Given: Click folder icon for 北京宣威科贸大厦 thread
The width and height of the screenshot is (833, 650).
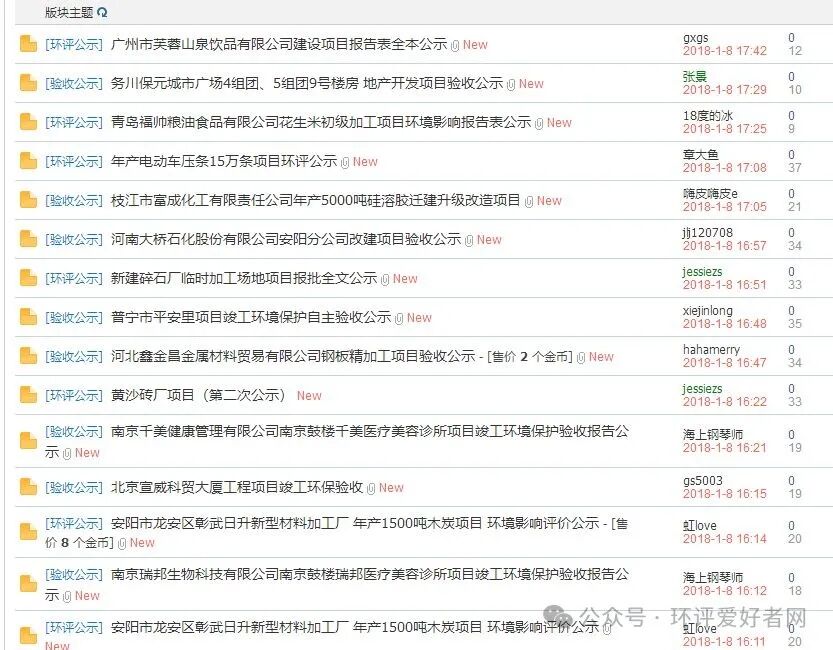Looking at the screenshot, I should coord(28,487).
